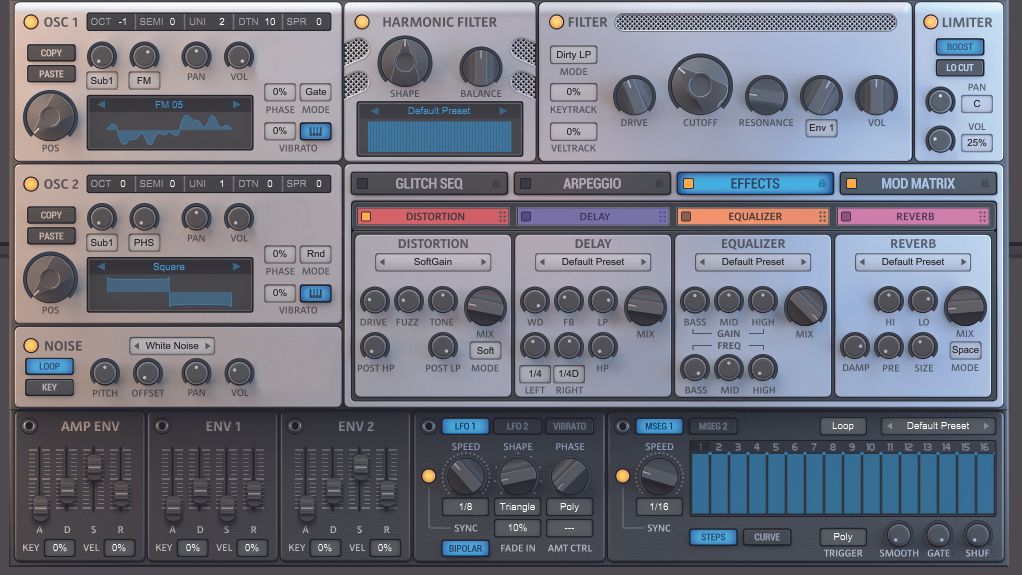Open the Equalizer Default Preset selector
The height and width of the screenshot is (575, 1022).
click(753, 261)
